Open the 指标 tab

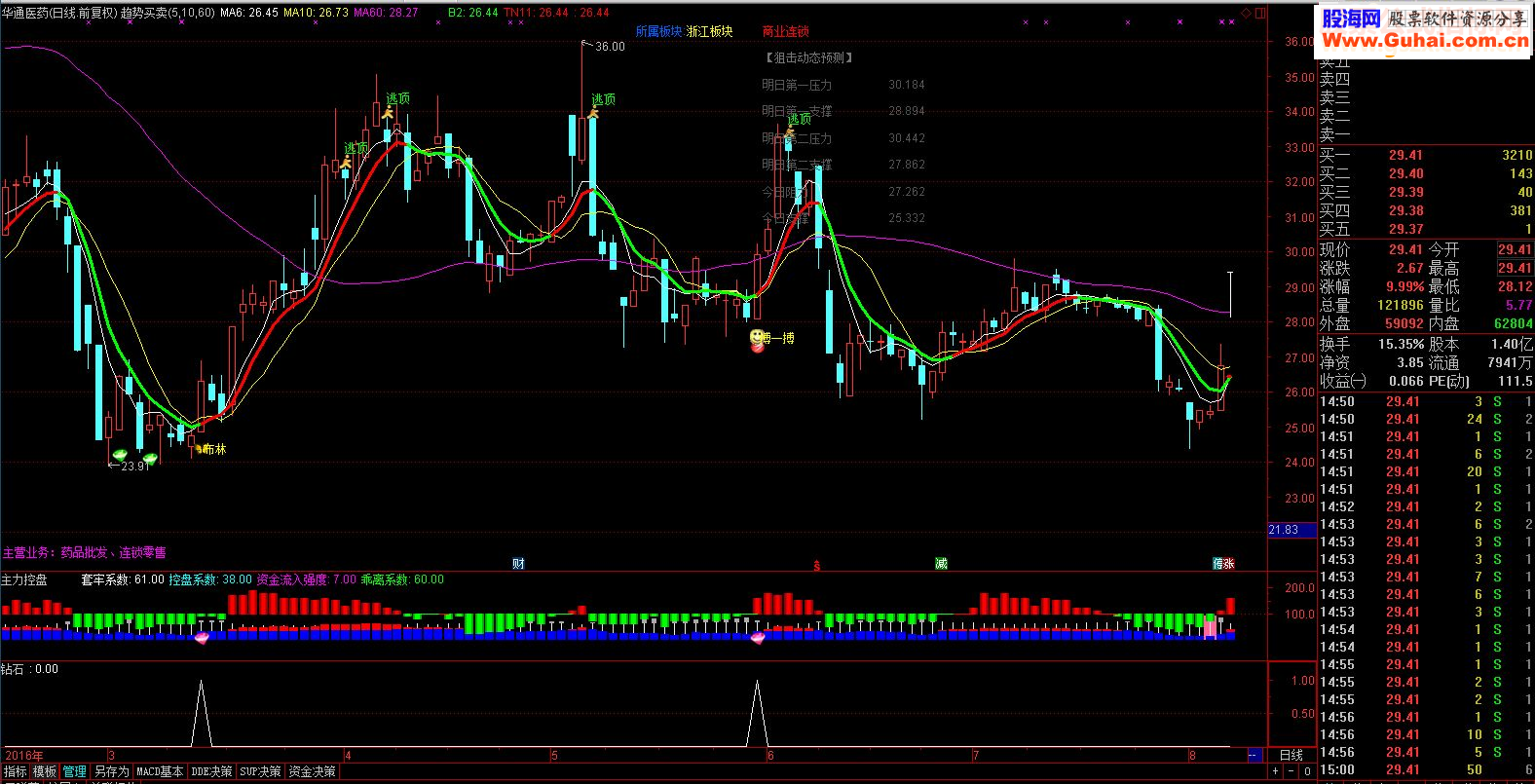16,771
